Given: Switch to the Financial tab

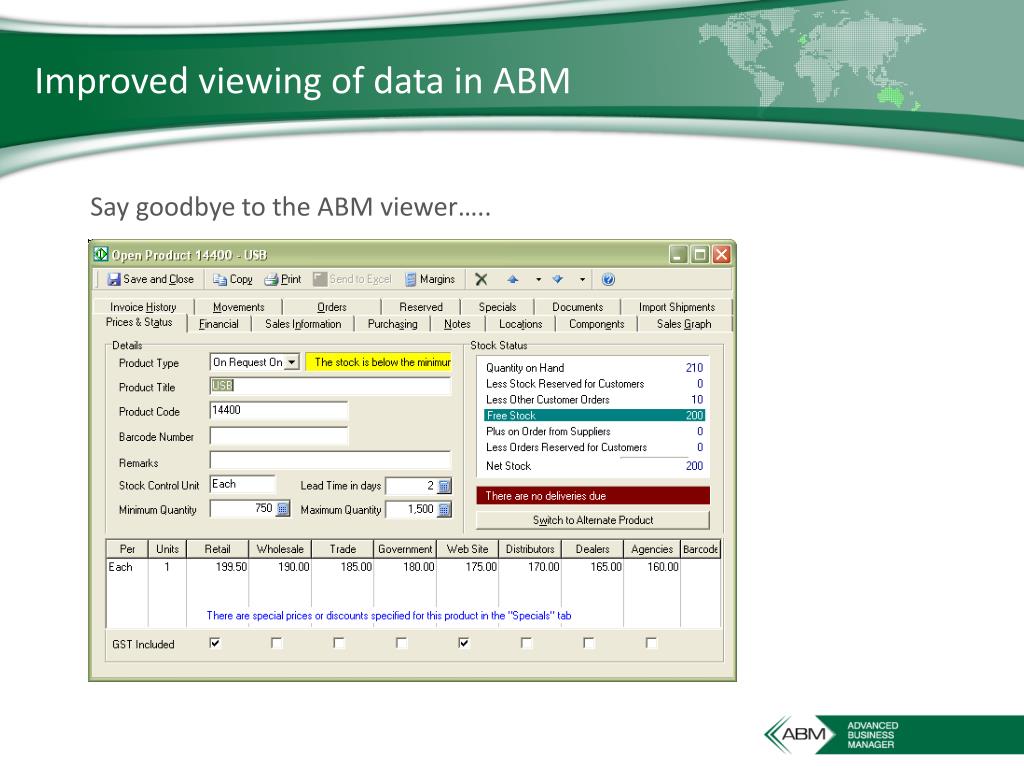Looking at the screenshot, I should click(219, 324).
